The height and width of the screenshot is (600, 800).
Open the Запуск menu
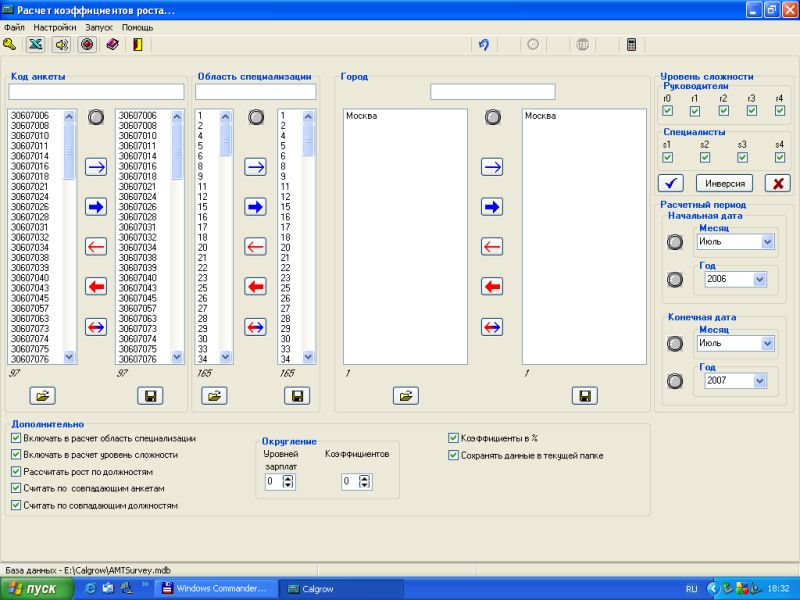(100, 27)
